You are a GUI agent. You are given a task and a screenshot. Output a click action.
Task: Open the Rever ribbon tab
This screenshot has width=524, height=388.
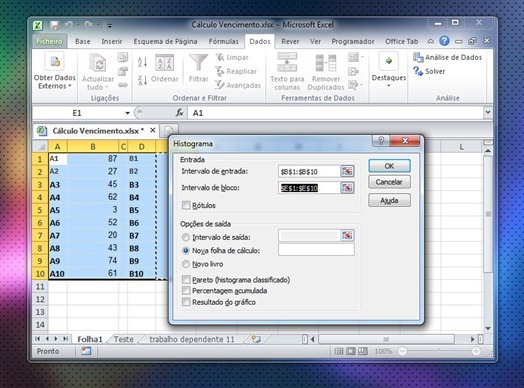(290, 41)
